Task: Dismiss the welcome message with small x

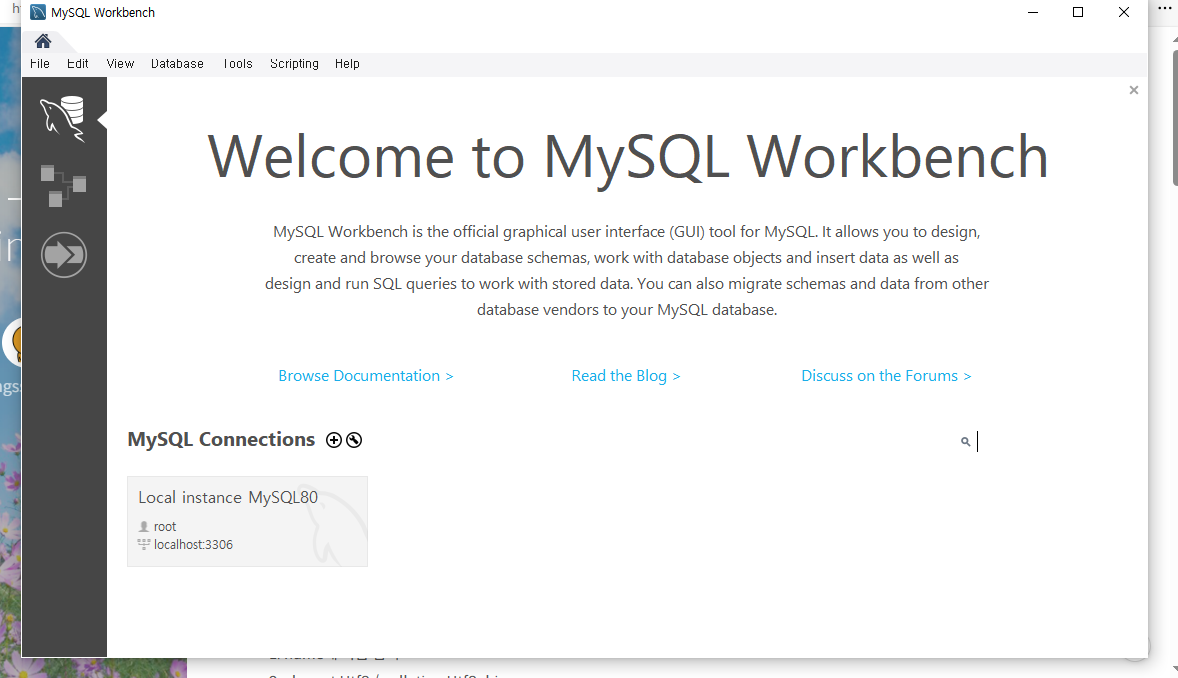Action: [1134, 90]
